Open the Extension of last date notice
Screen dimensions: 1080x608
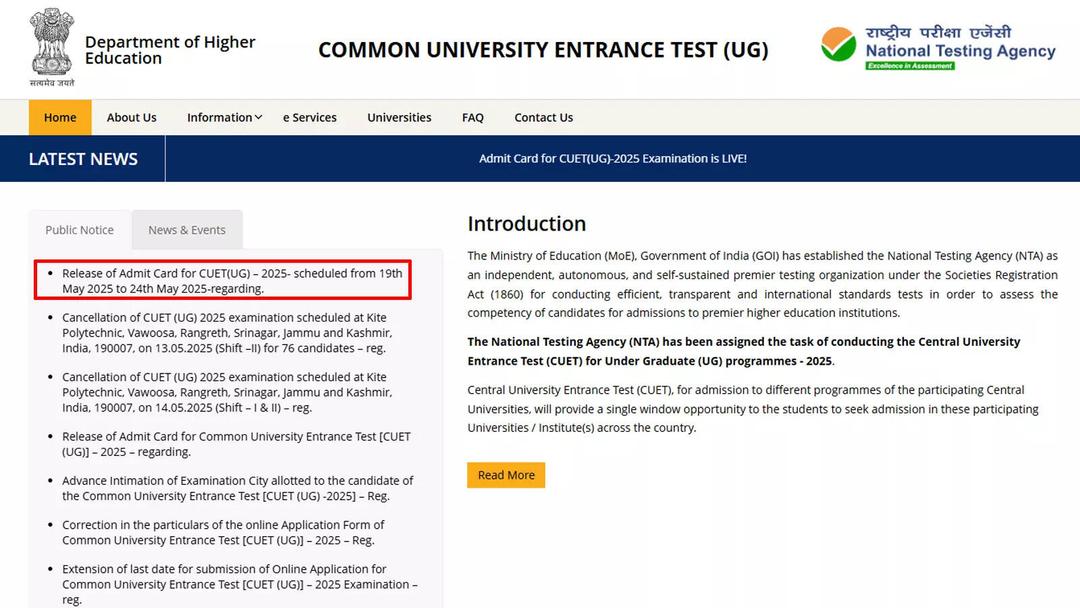tap(240, 584)
